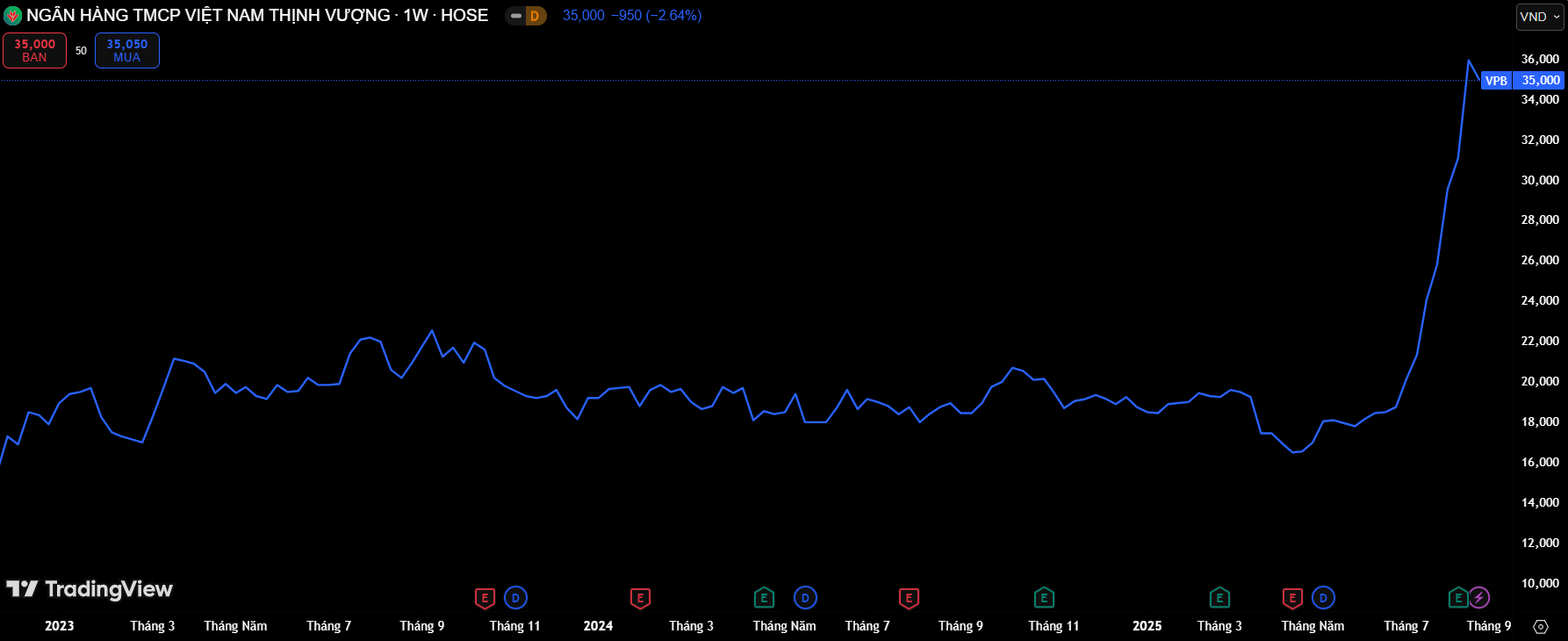Toggle the orange D delayed-data badge
The width and height of the screenshot is (1568, 641).
coord(535,16)
